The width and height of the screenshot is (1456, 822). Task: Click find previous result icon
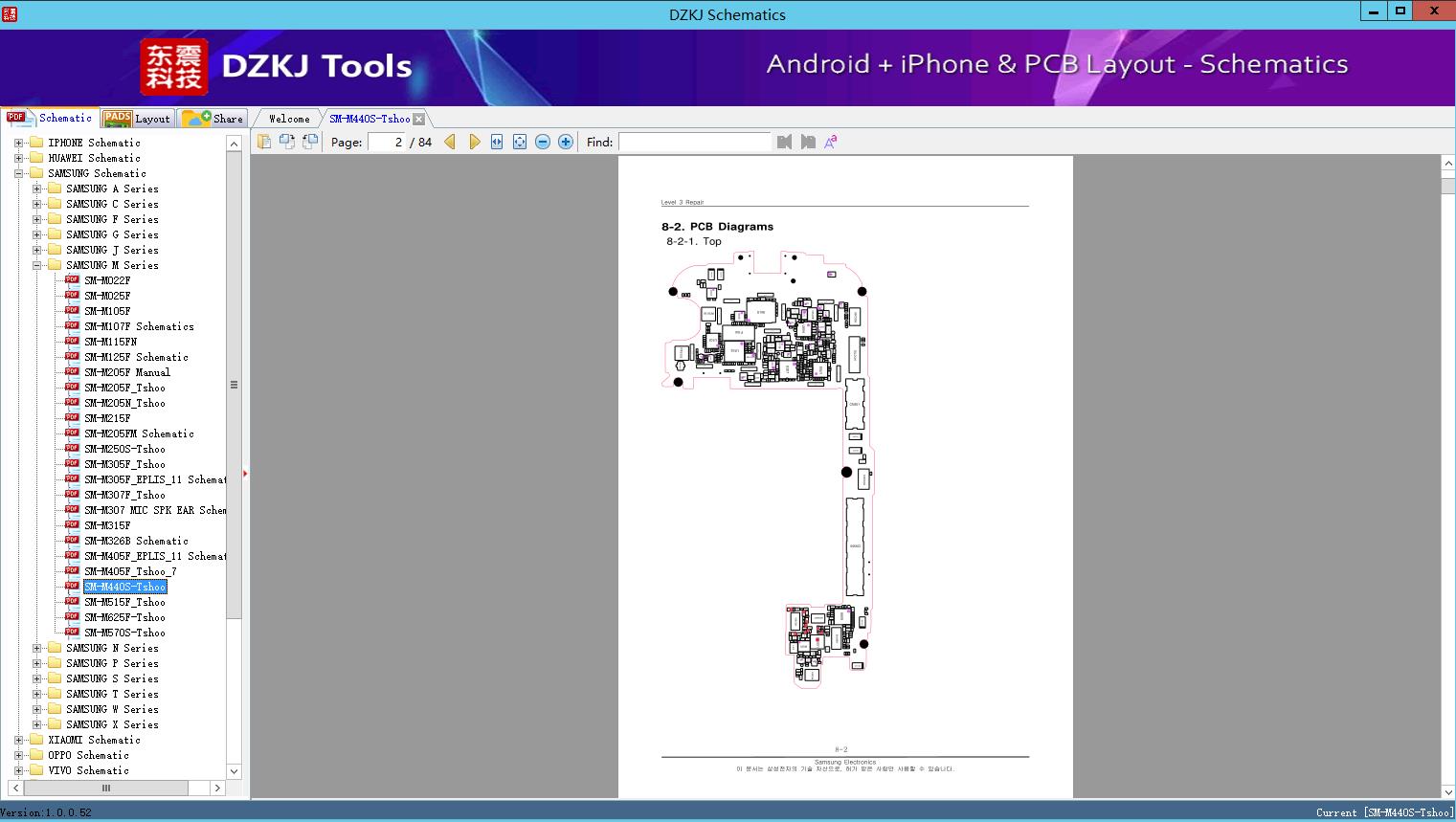pos(785,142)
